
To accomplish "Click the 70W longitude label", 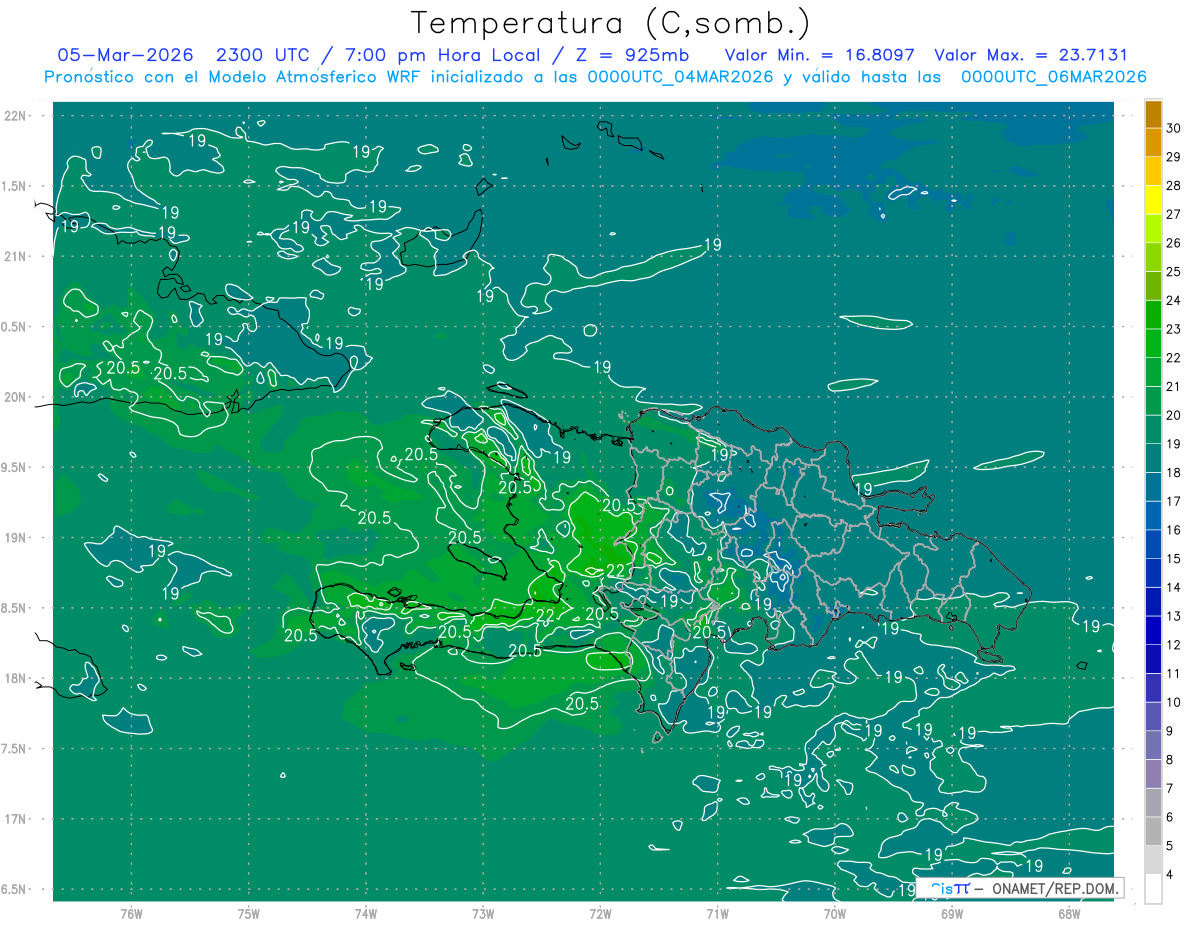I will (x=834, y=913).
